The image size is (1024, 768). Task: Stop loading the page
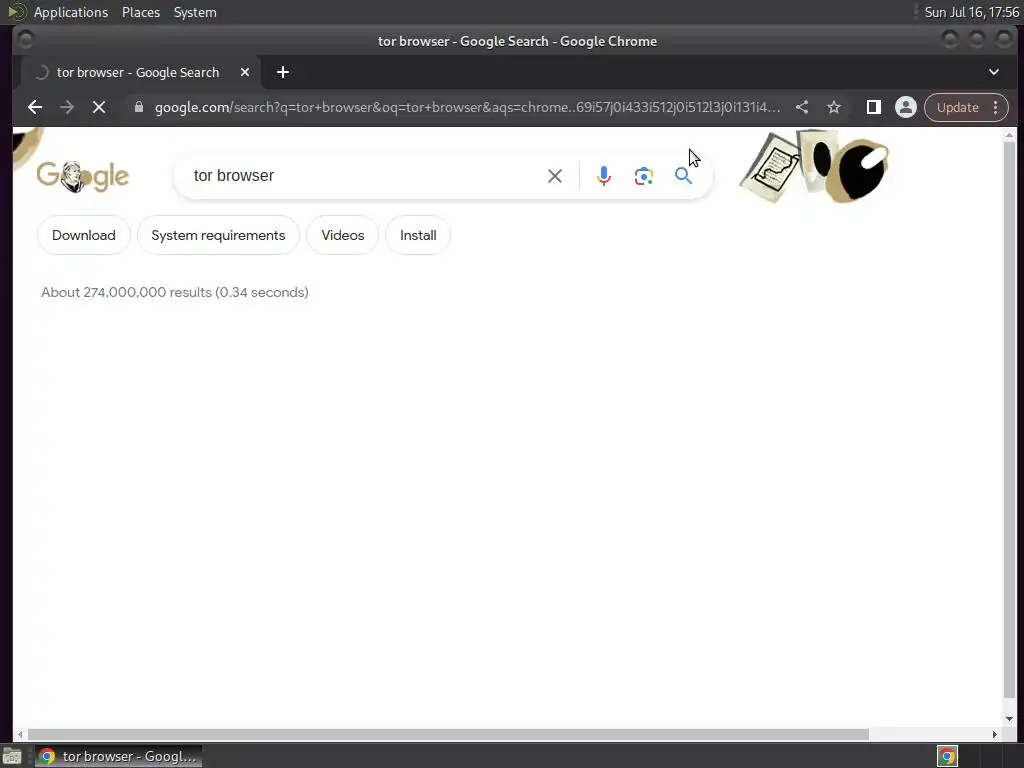99,107
